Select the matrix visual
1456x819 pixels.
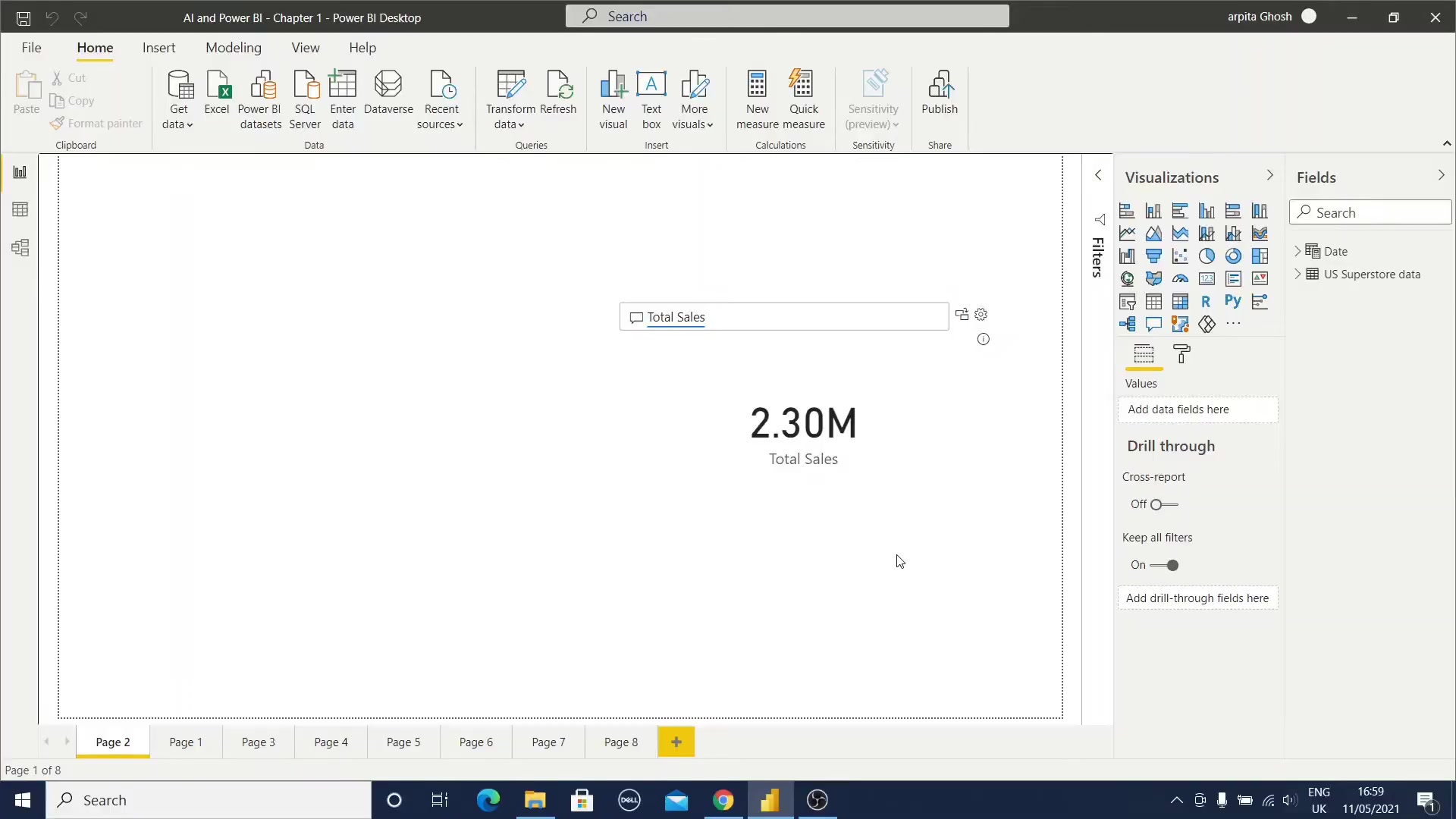click(x=1180, y=302)
